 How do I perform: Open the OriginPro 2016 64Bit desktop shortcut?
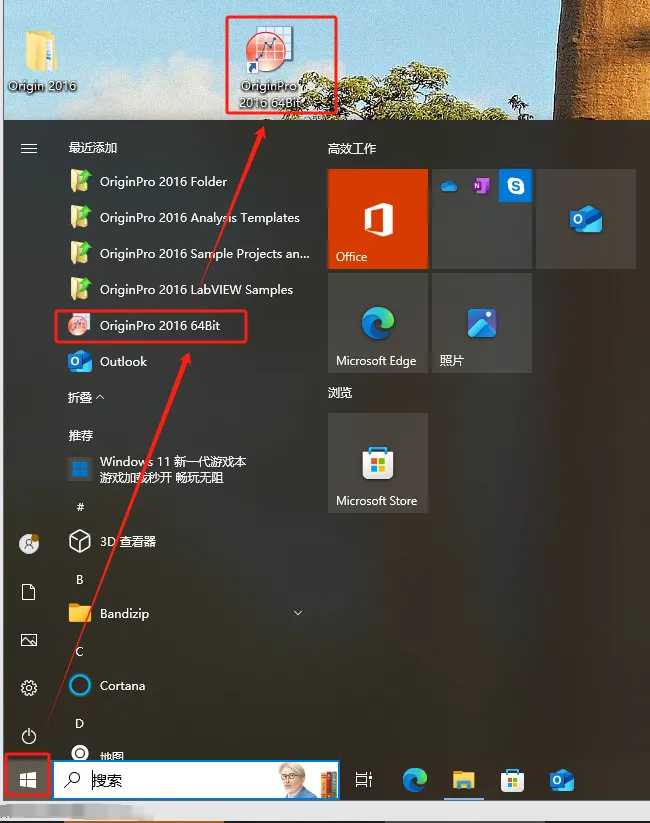tap(269, 67)
